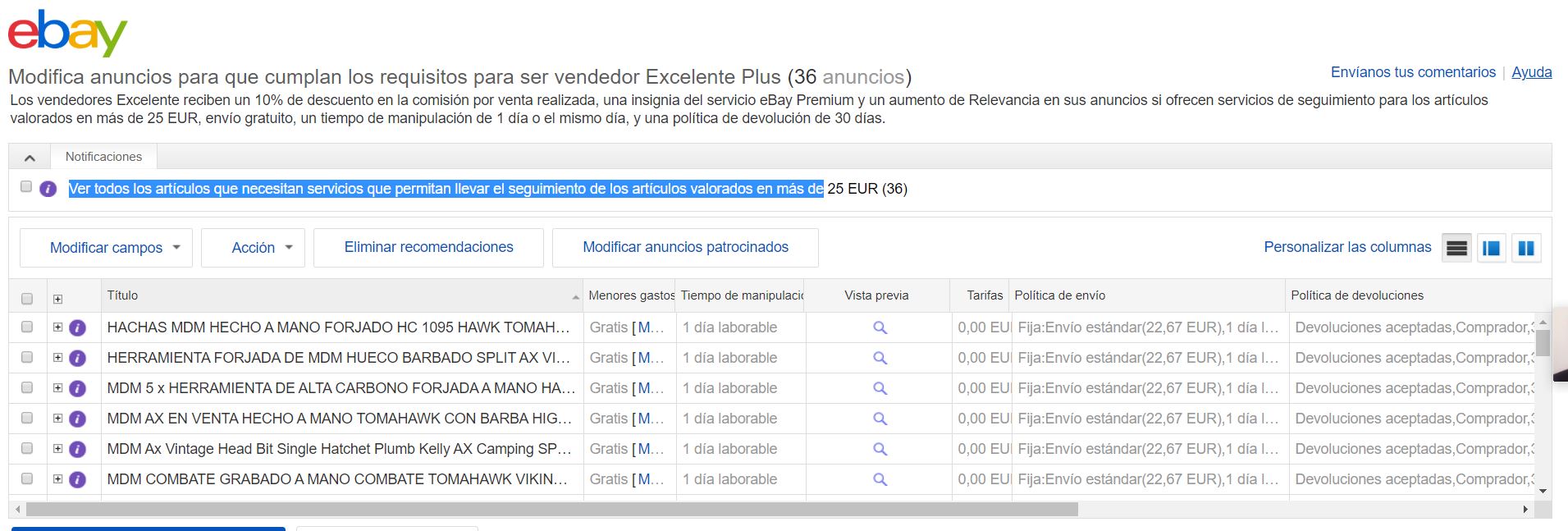Click info icon for HERRAMIENTA FORJADA row
The image size is (1568, 531).
point(78,358)
